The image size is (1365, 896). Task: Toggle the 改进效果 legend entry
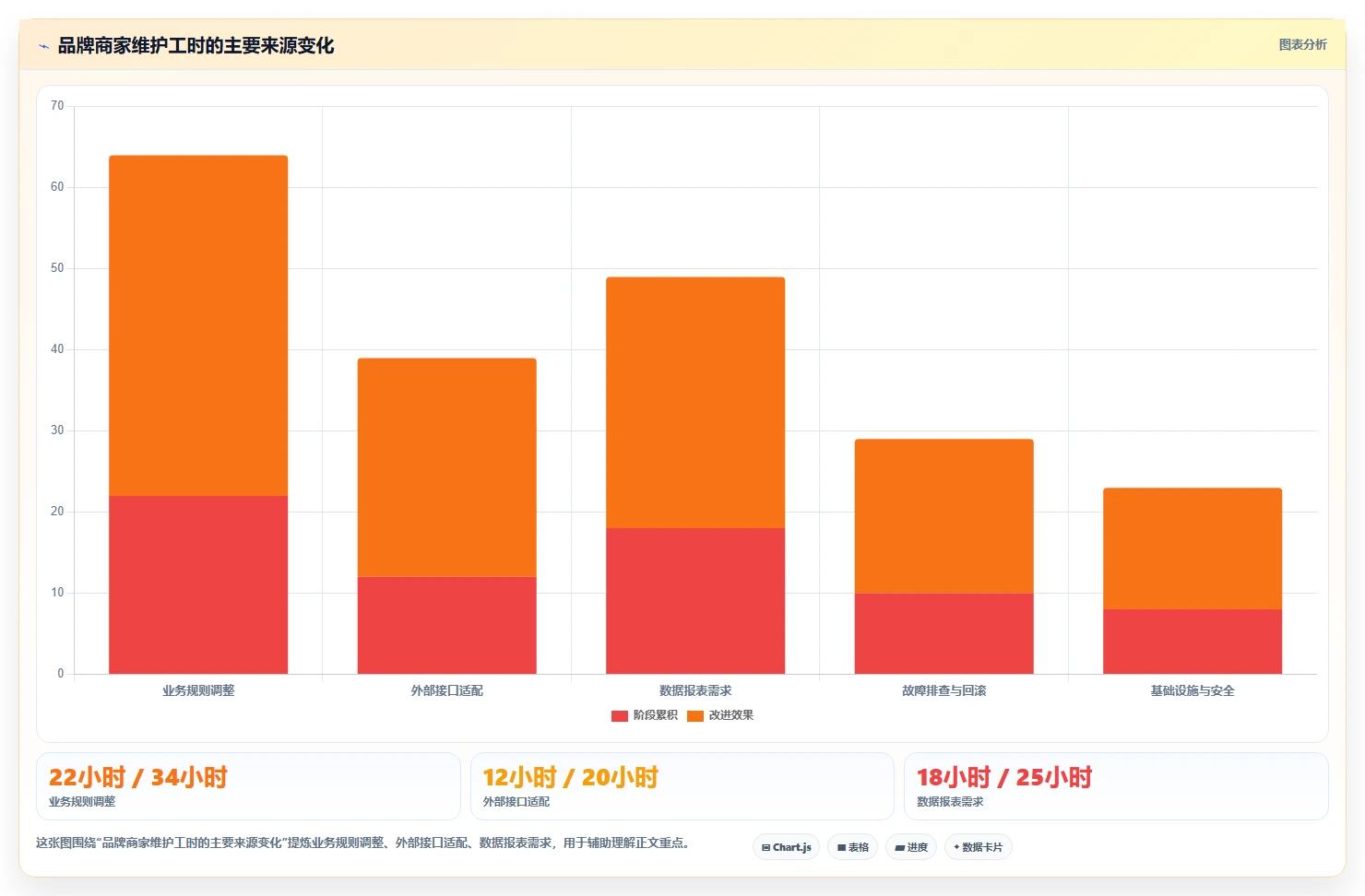720,715
